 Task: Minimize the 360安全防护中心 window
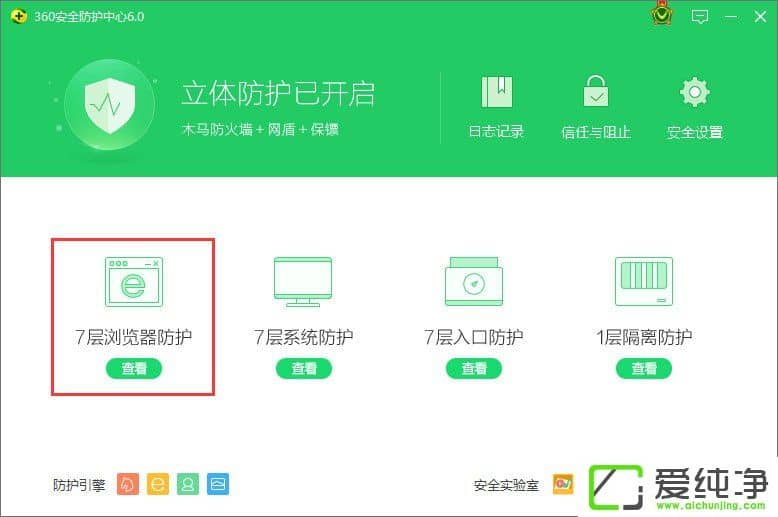(x=732, y=16)
